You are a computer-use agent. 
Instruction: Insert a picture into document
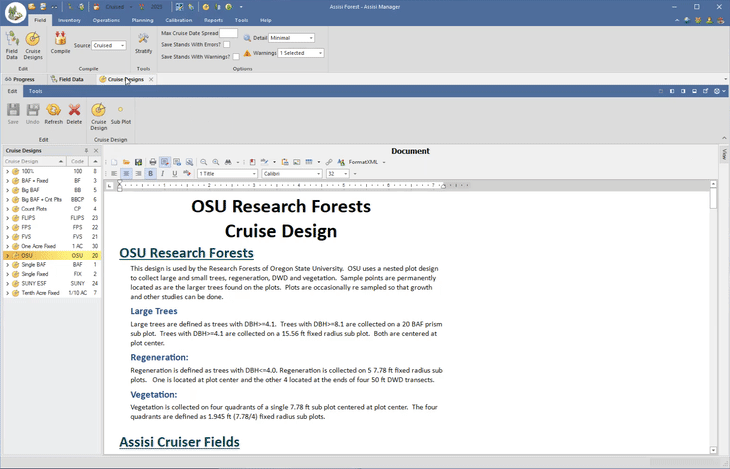point(297,162)
